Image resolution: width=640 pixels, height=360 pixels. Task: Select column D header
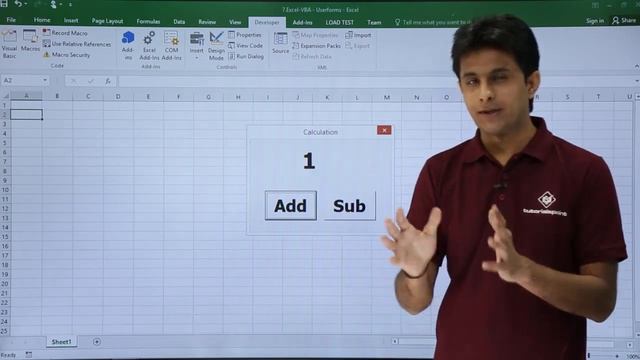coord(118,97)
